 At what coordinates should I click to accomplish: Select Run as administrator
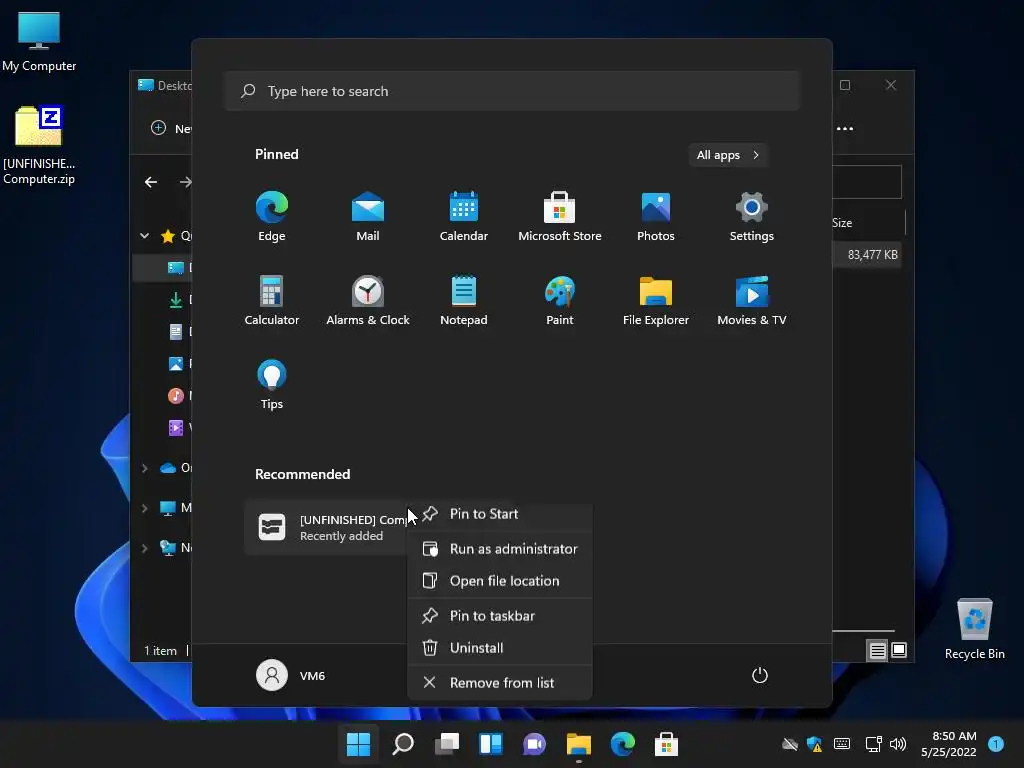[x=500, y=549]
